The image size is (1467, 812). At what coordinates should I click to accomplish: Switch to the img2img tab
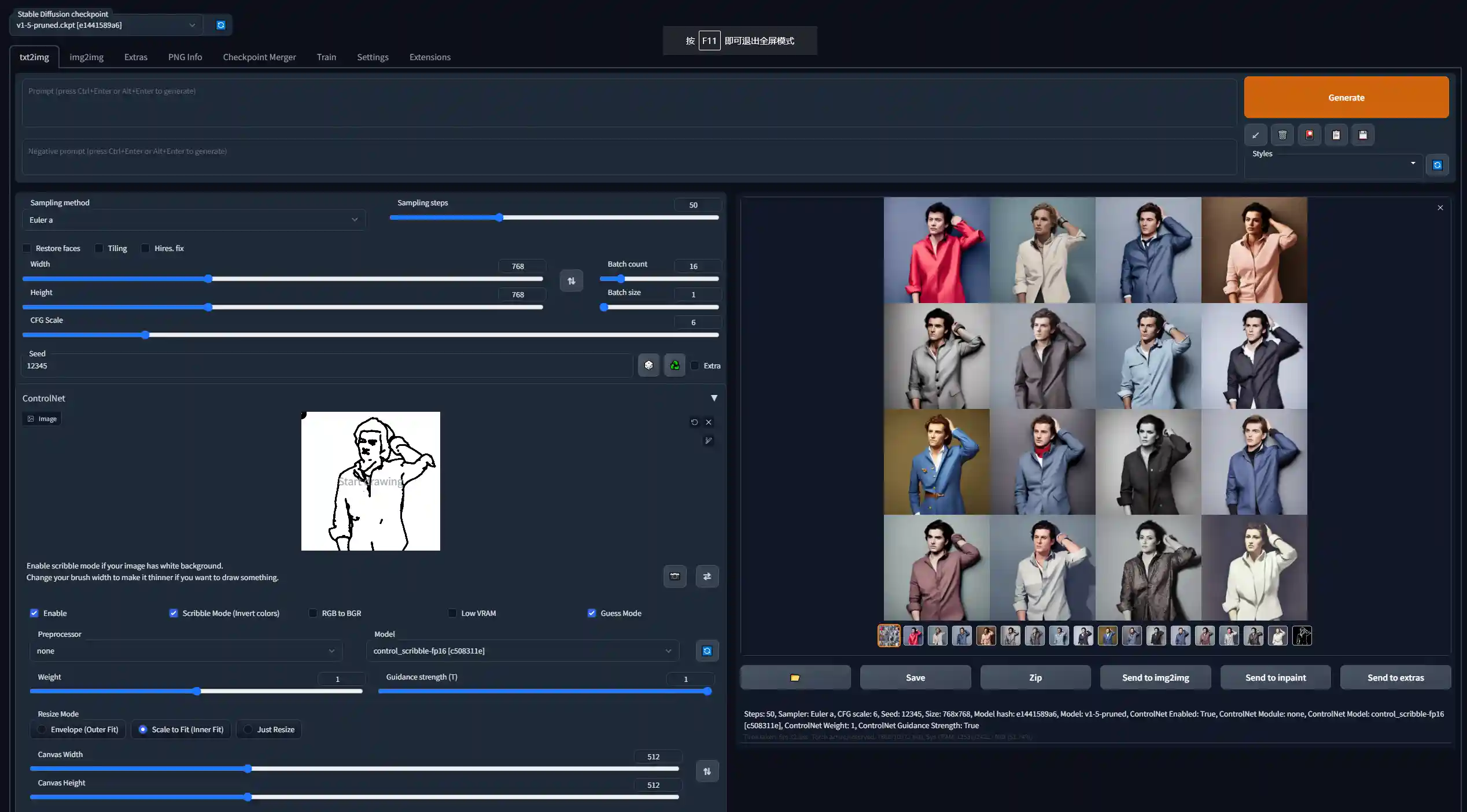(86, 57)
